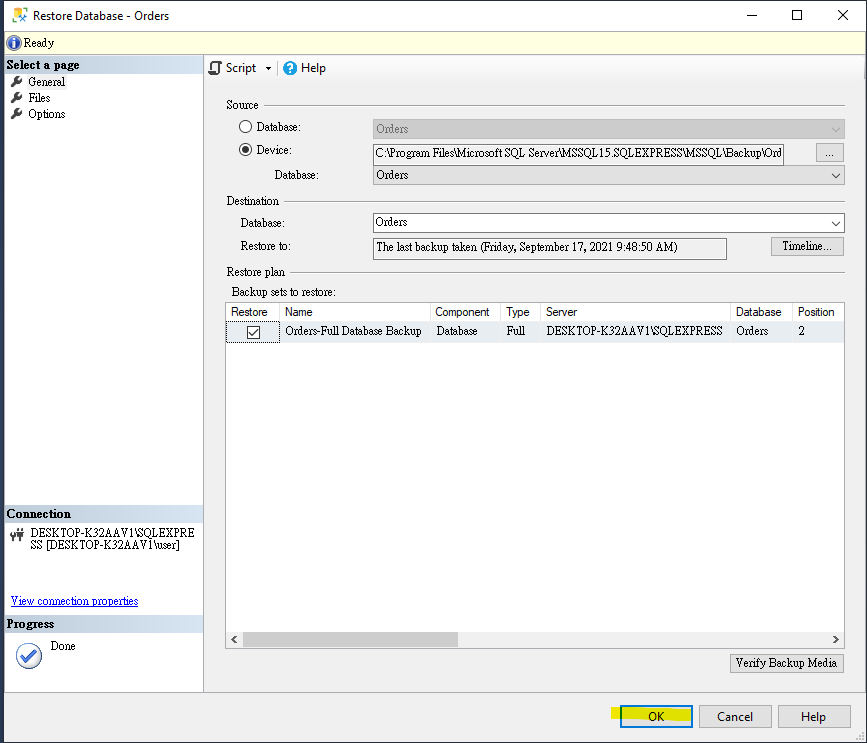Select the Database source radio button
Image resolution: width=867 pixels, height=743 pixels.
(x=245, y=127)
